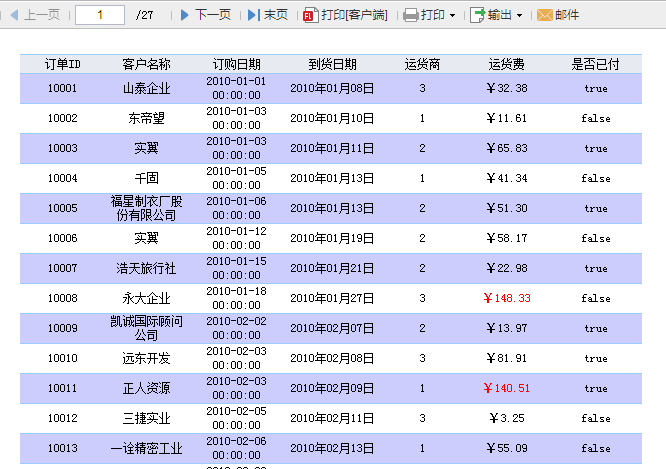Click the 邮件 envelope icon

[x=545, y=15]
